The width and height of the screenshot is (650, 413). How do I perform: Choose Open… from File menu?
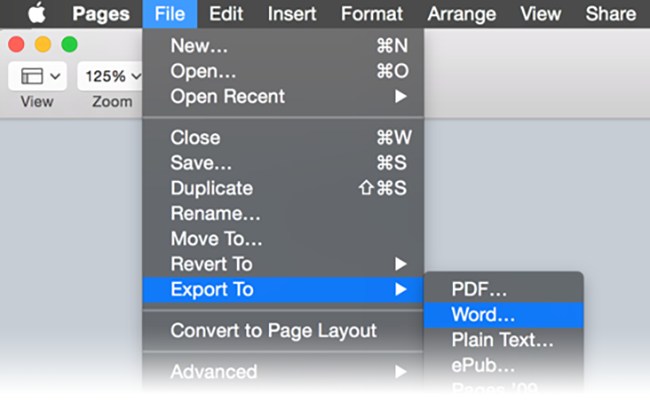click(283, 71)
